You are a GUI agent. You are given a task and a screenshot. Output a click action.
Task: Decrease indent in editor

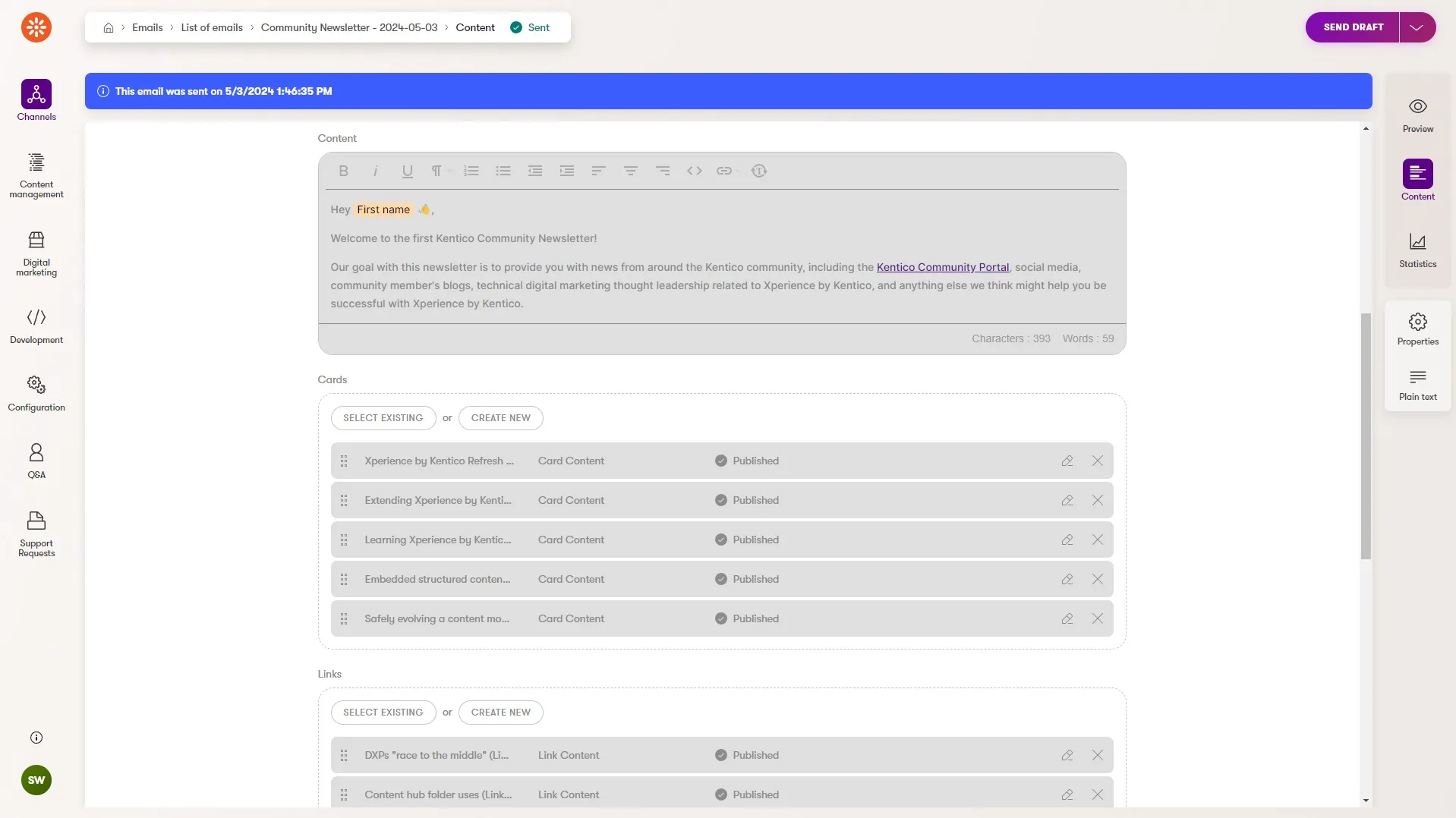[535, 171]
